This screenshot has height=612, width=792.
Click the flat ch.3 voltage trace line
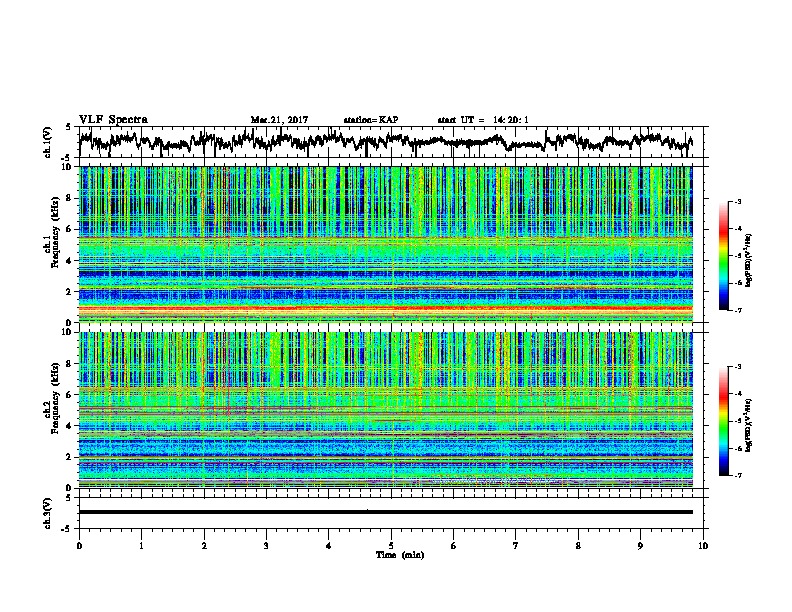click(385, 512)
